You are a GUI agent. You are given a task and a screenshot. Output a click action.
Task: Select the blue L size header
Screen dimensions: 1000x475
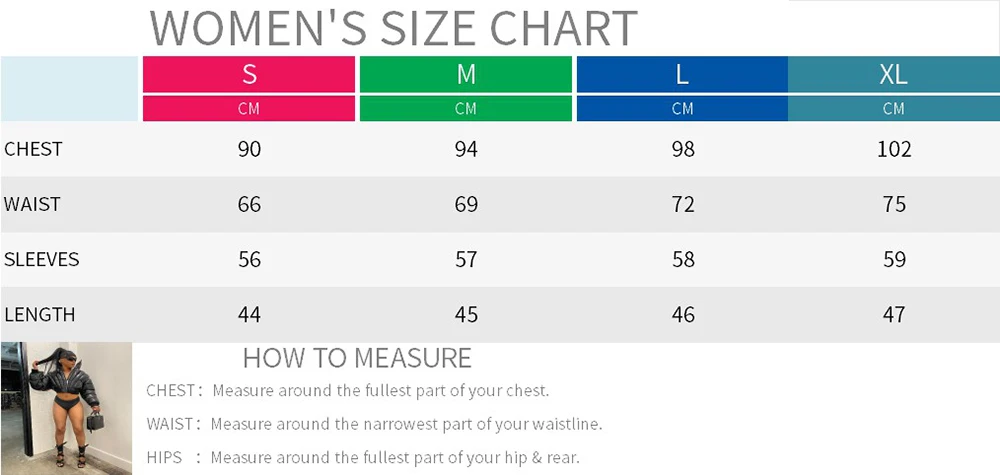pyautogui.click(x=682, y=75)
